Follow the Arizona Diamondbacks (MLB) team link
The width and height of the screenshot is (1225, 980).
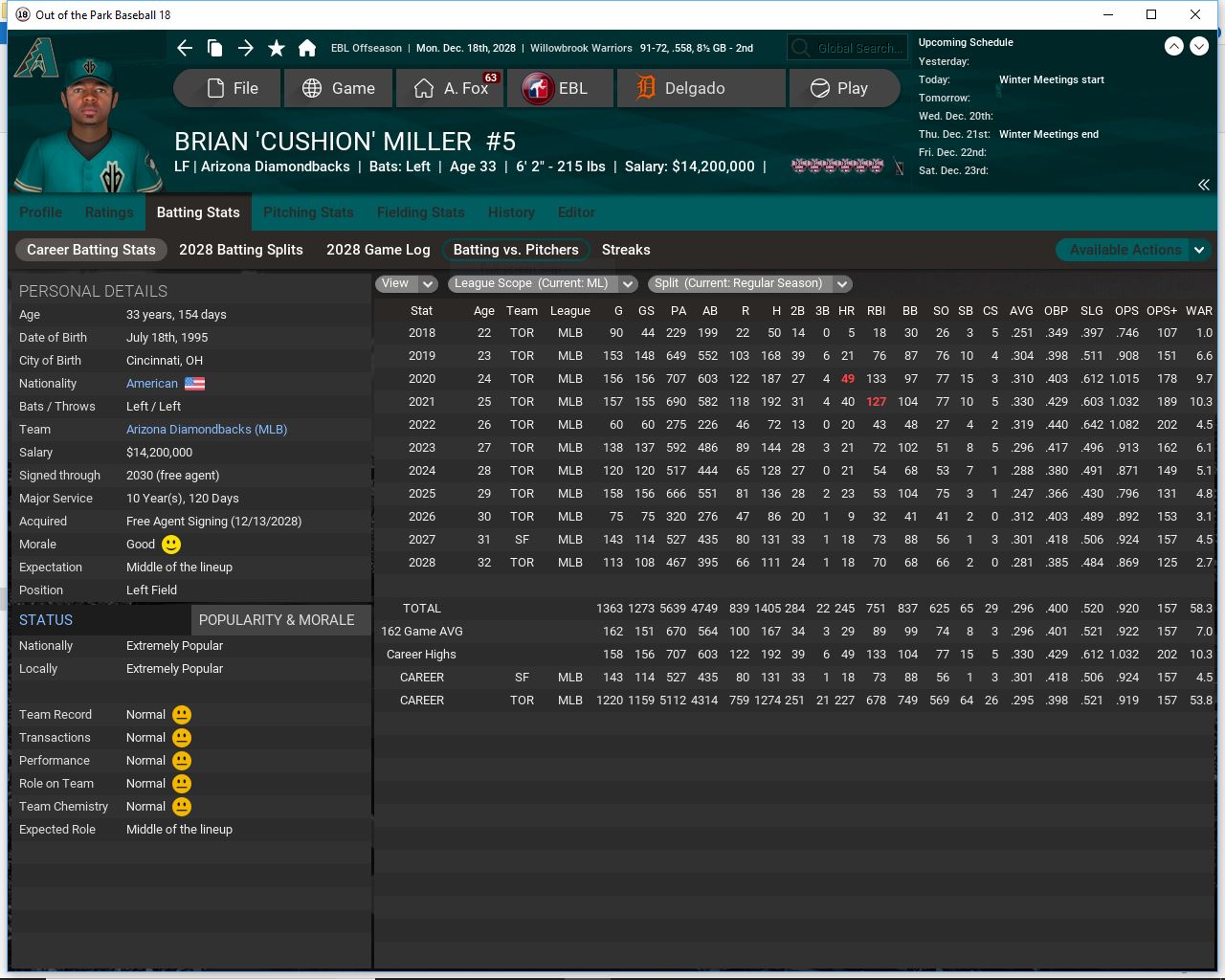point(207,430)
